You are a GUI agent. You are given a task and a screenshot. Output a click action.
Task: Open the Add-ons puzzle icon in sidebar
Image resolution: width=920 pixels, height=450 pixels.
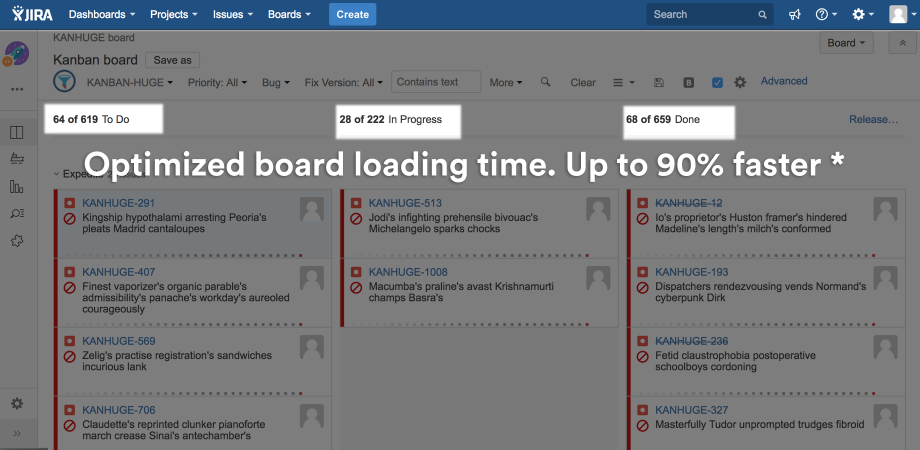pos(16,240)
